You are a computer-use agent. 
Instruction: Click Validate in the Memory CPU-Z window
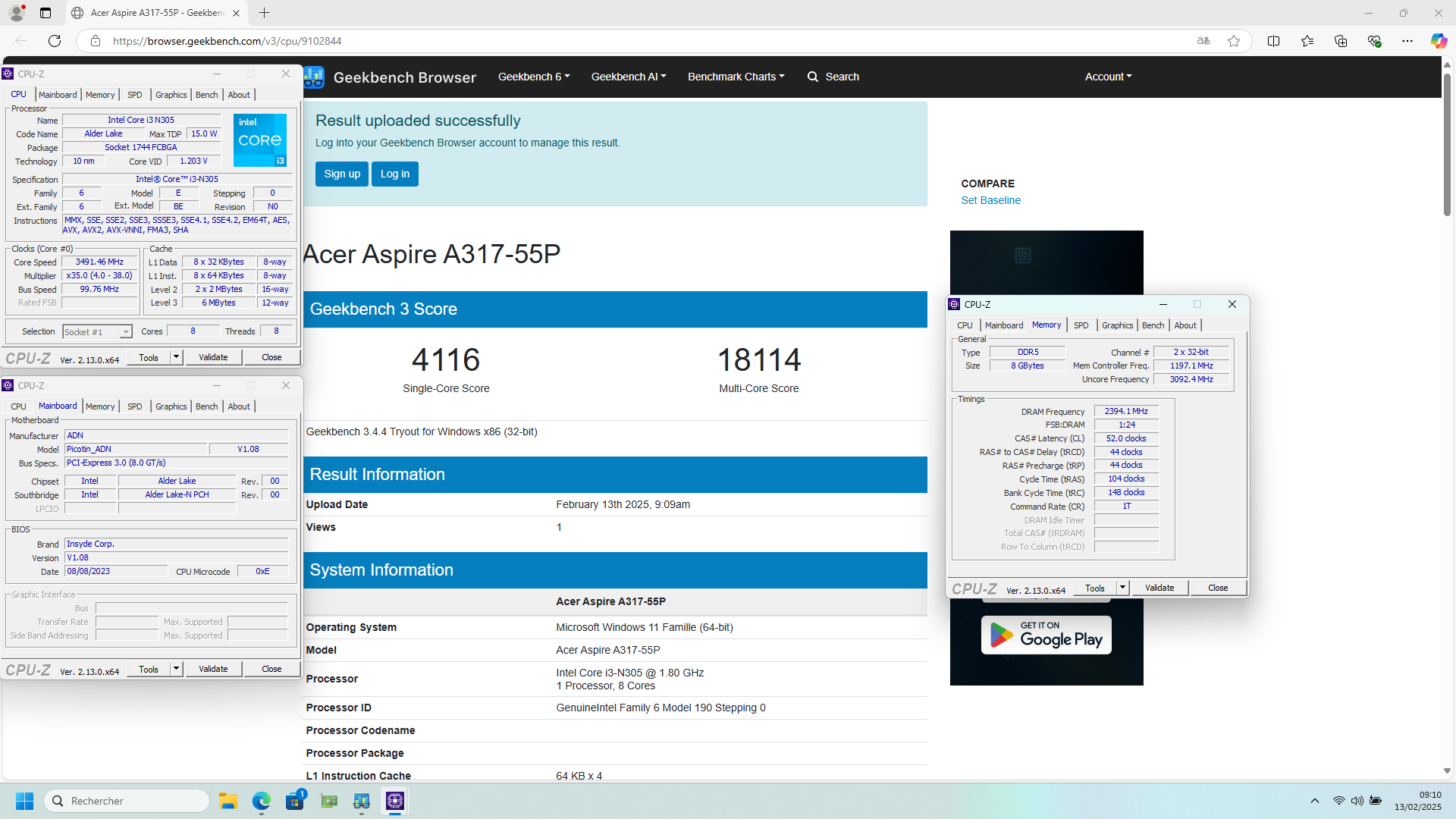(1159, 588)
